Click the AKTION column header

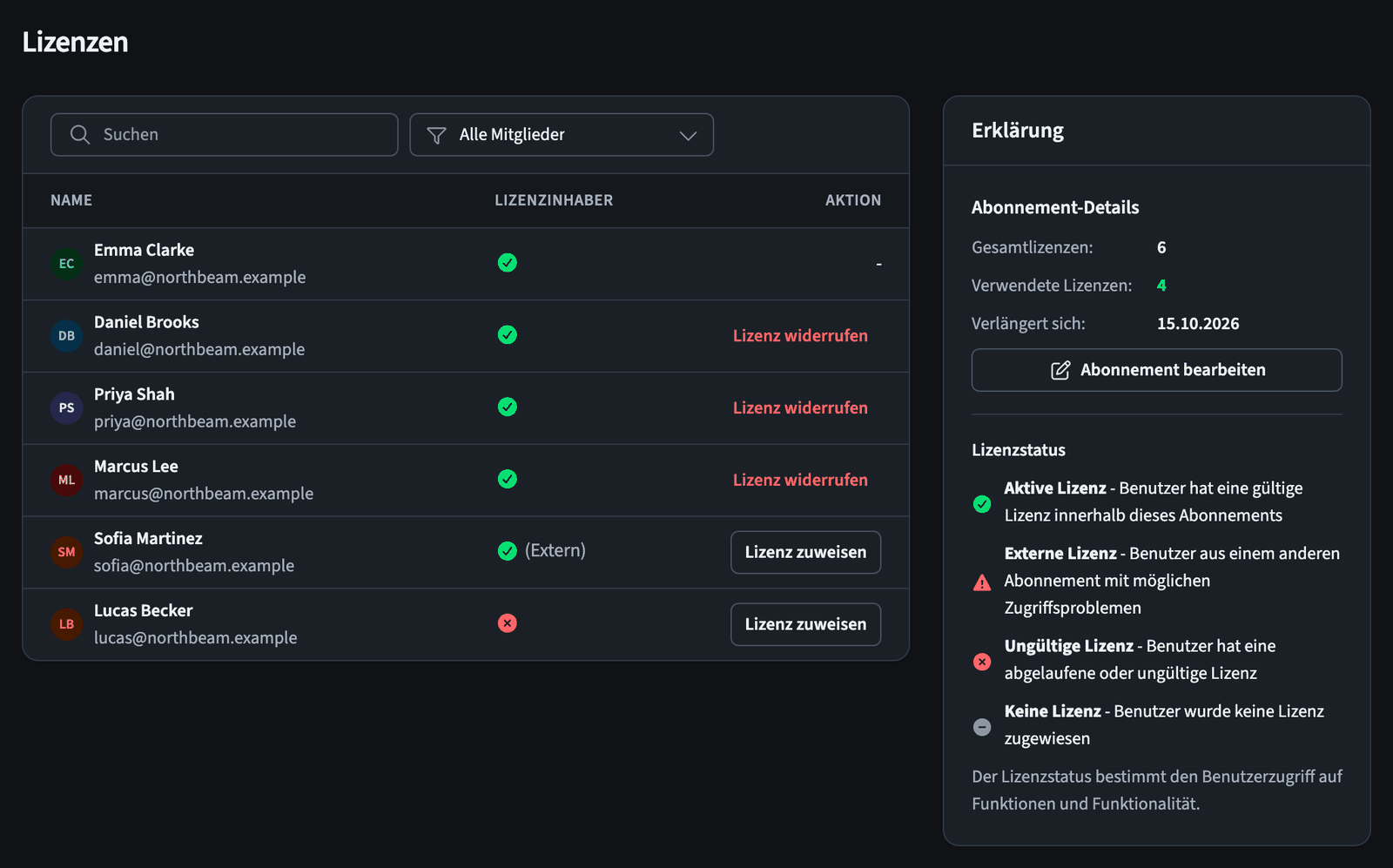coord(853,200)
